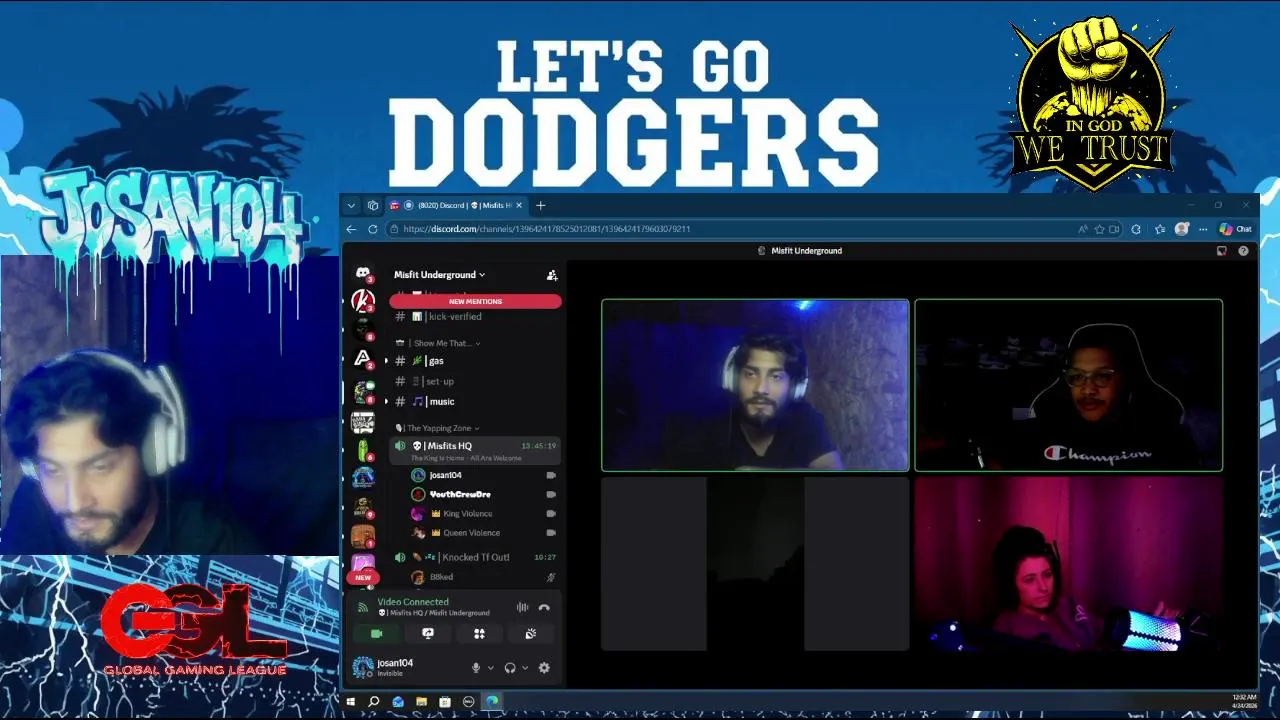The width and height of the screenshot is (1280, 720).
Task: Click user YouthCrewDre in the voice list
Action: (484, 494)
